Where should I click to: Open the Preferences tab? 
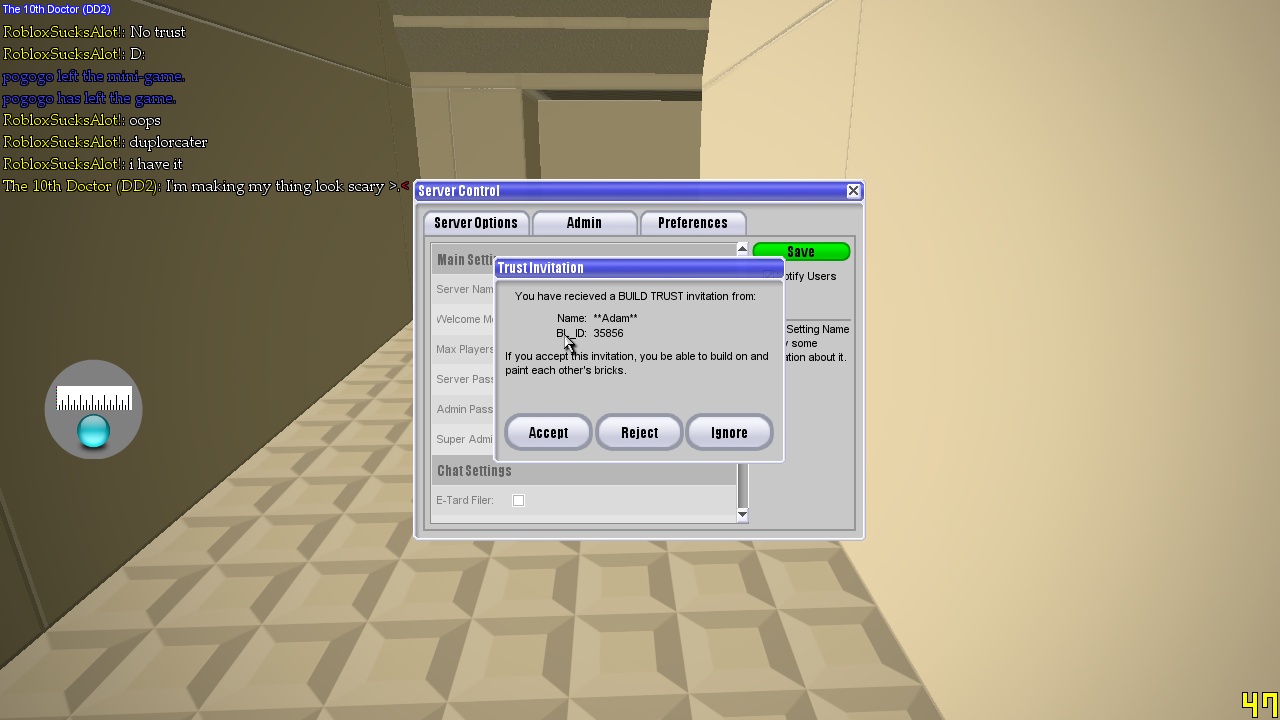(692, 222)
